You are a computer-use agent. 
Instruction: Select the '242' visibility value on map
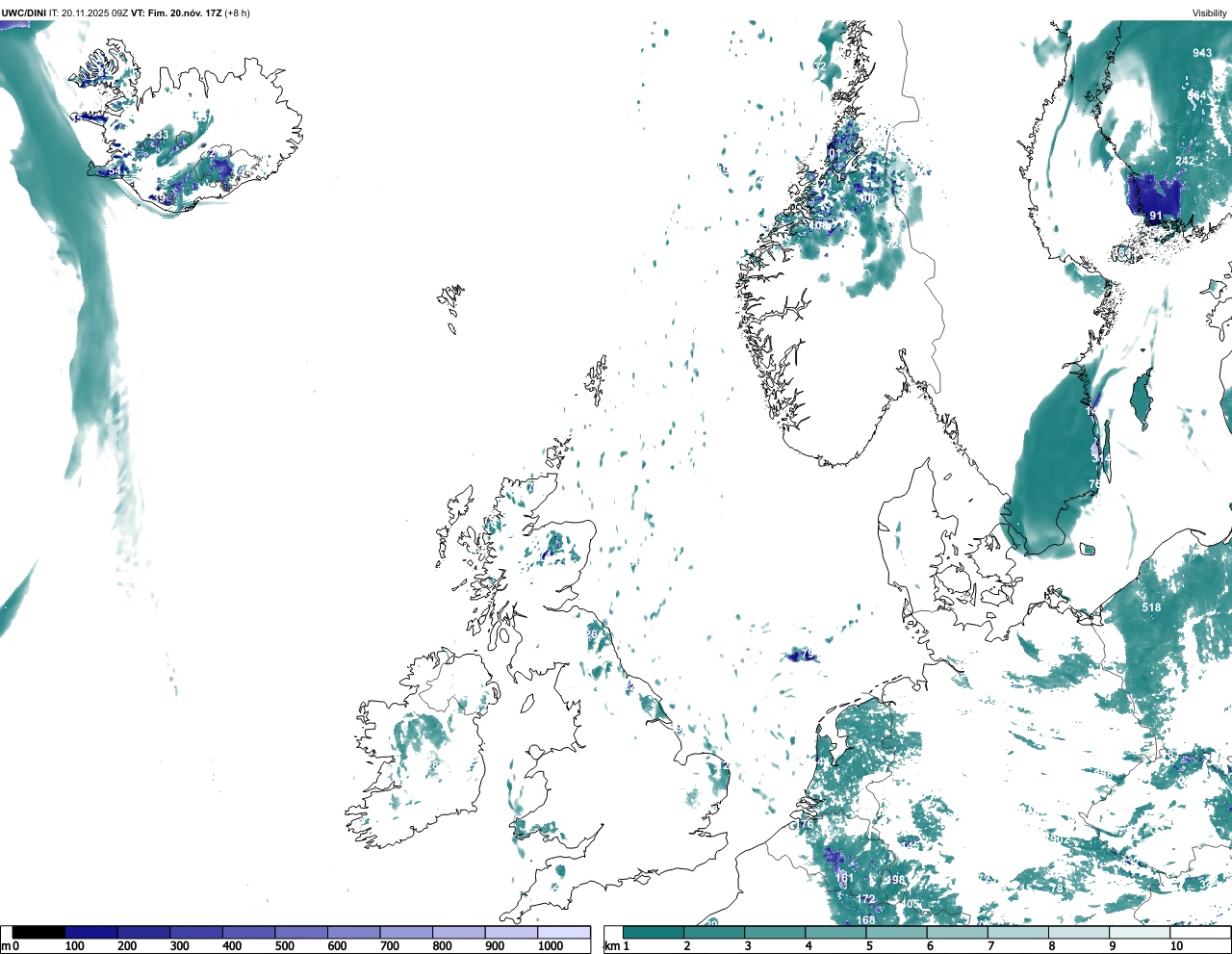[1185, 161]
